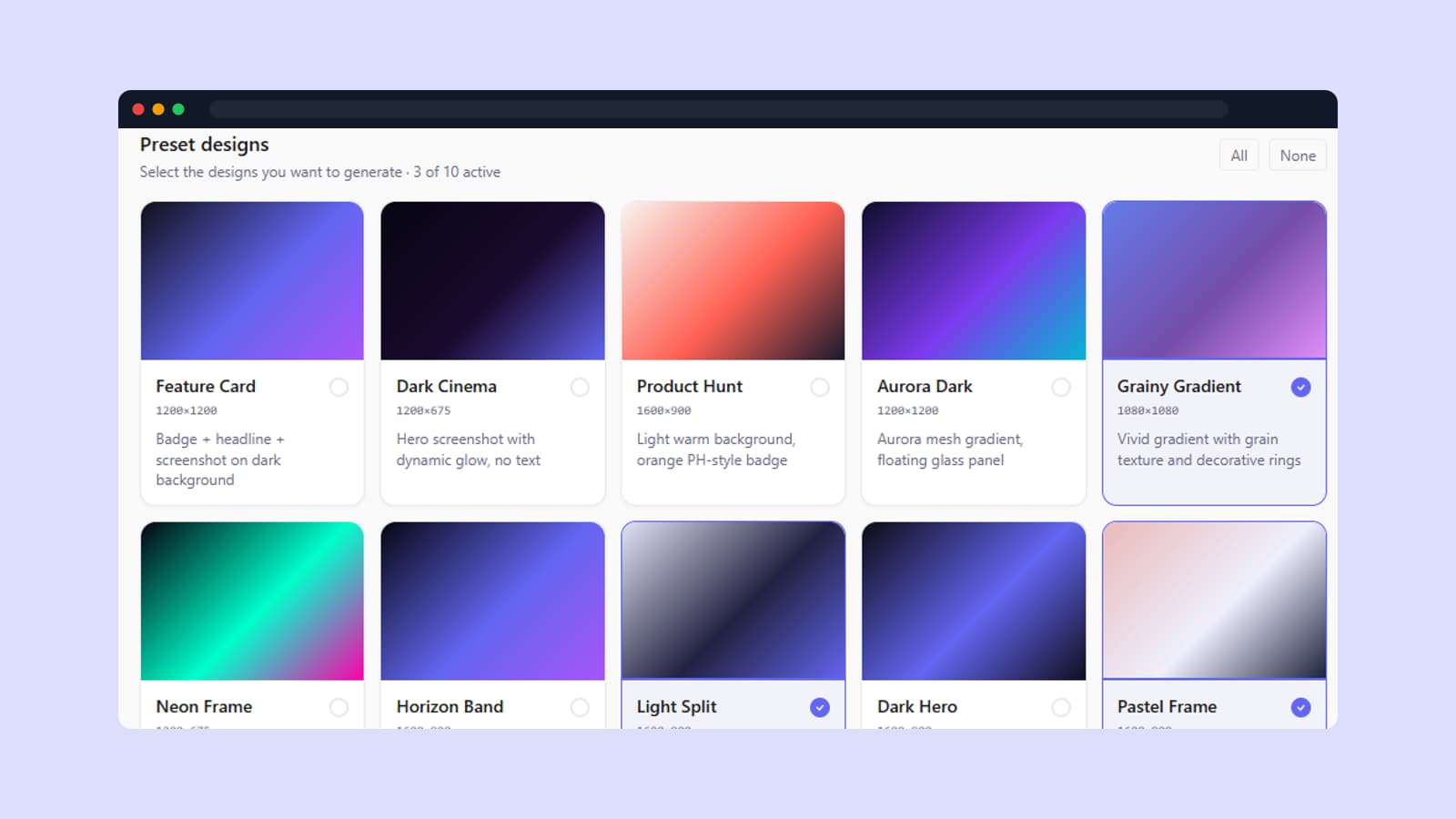Select the Feature Card preset checkbox
1456x819 pixels.
(339, 387)
